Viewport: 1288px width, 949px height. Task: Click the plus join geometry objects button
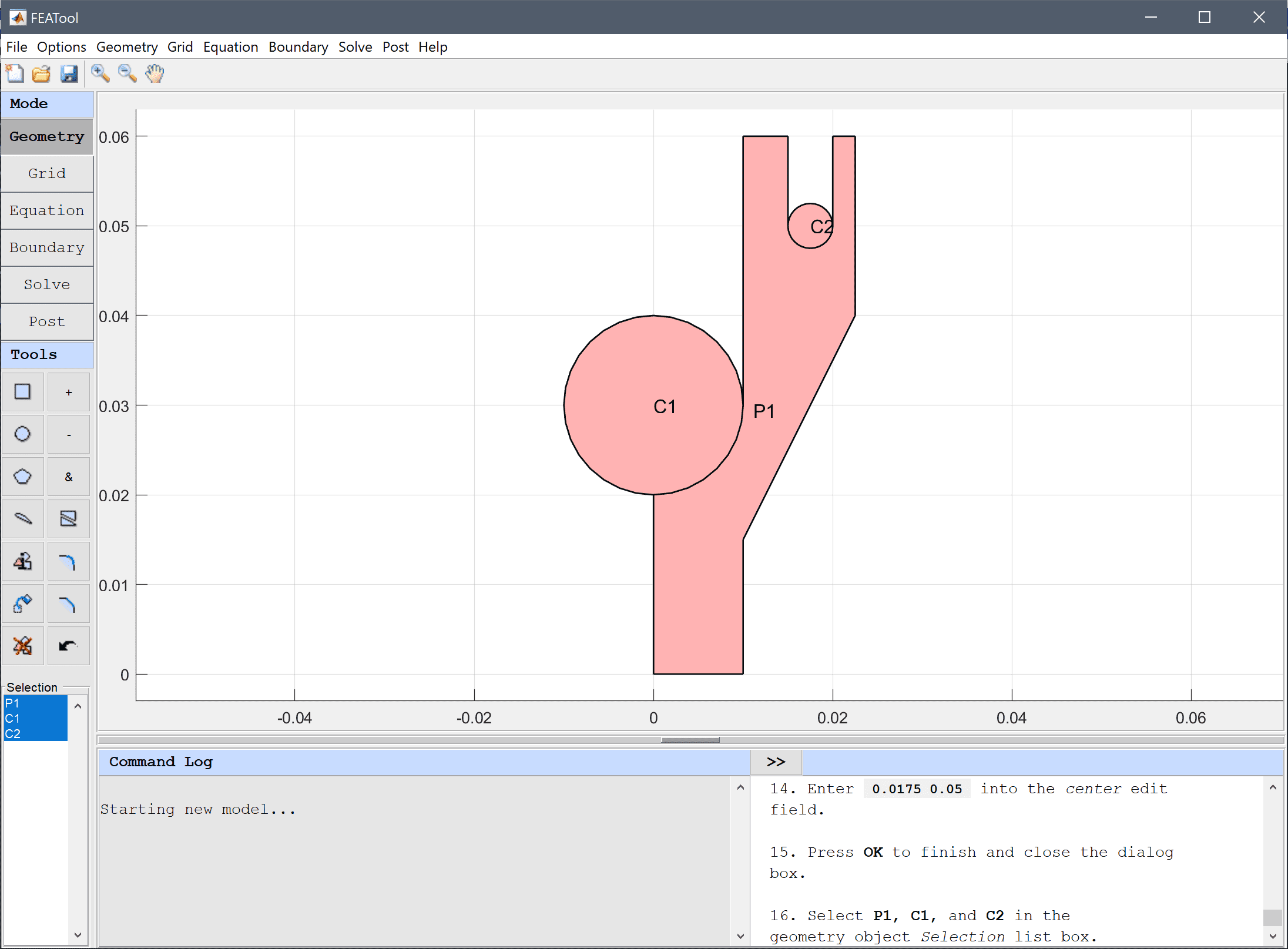[x=69, y=392]
